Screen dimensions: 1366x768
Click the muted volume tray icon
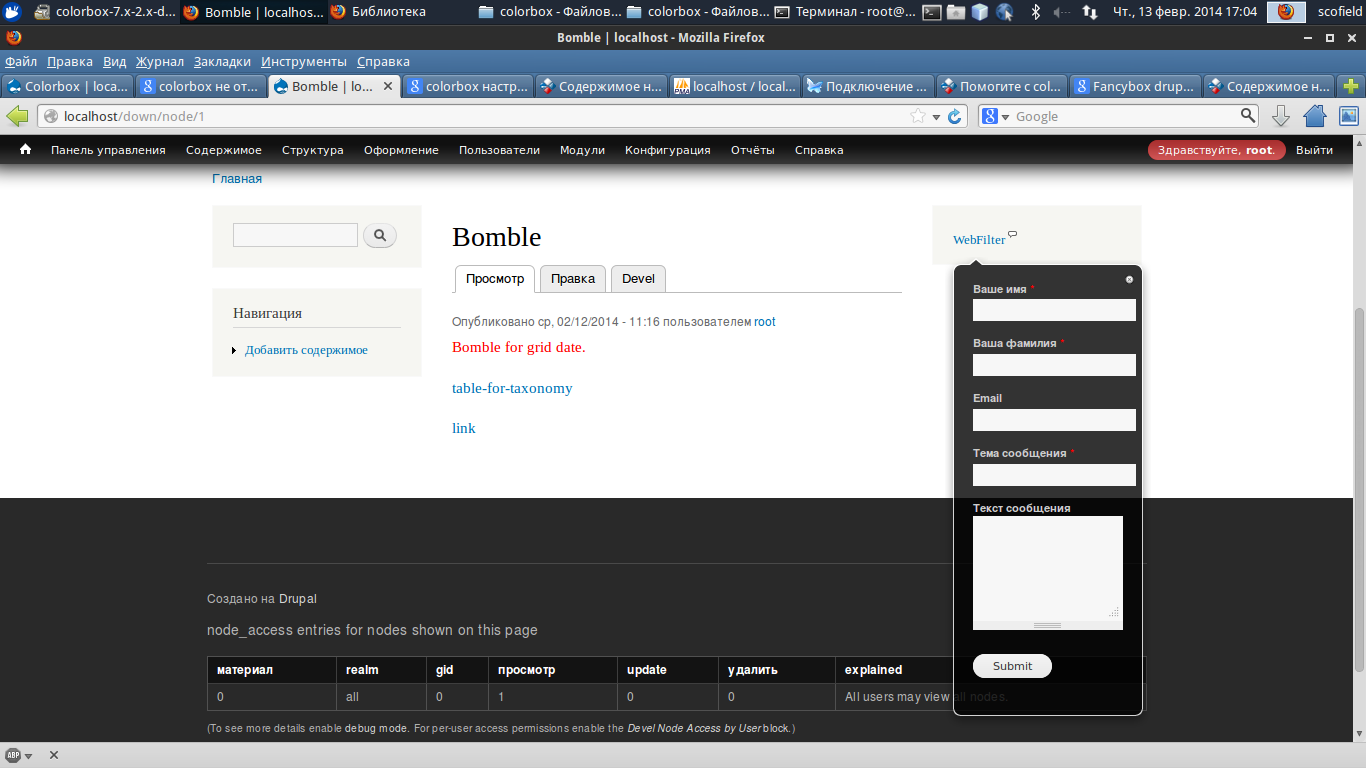(1062, 12)
